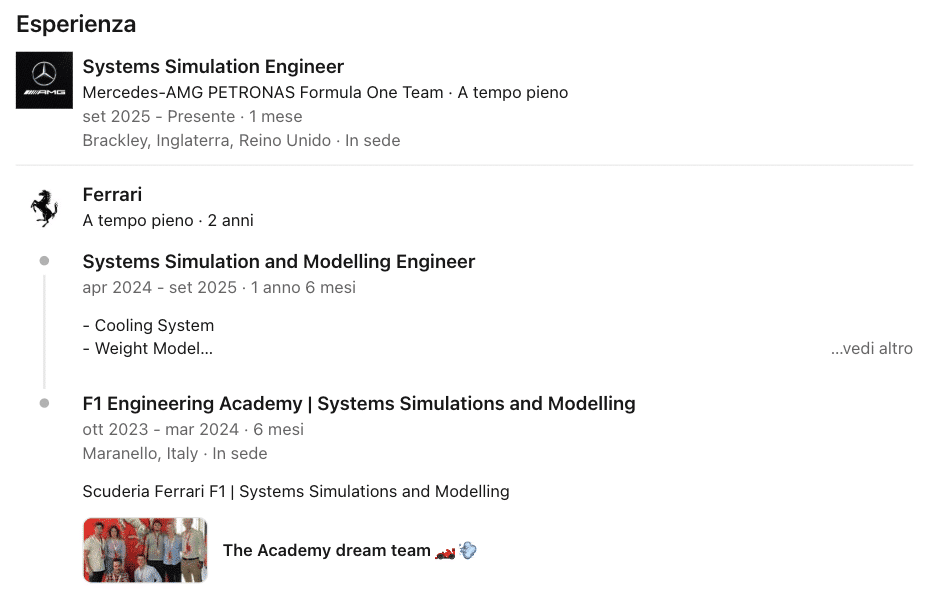Click the timeline dot beside F1 Engineering Academy
The image size is (936, 599).
[44, 403]
